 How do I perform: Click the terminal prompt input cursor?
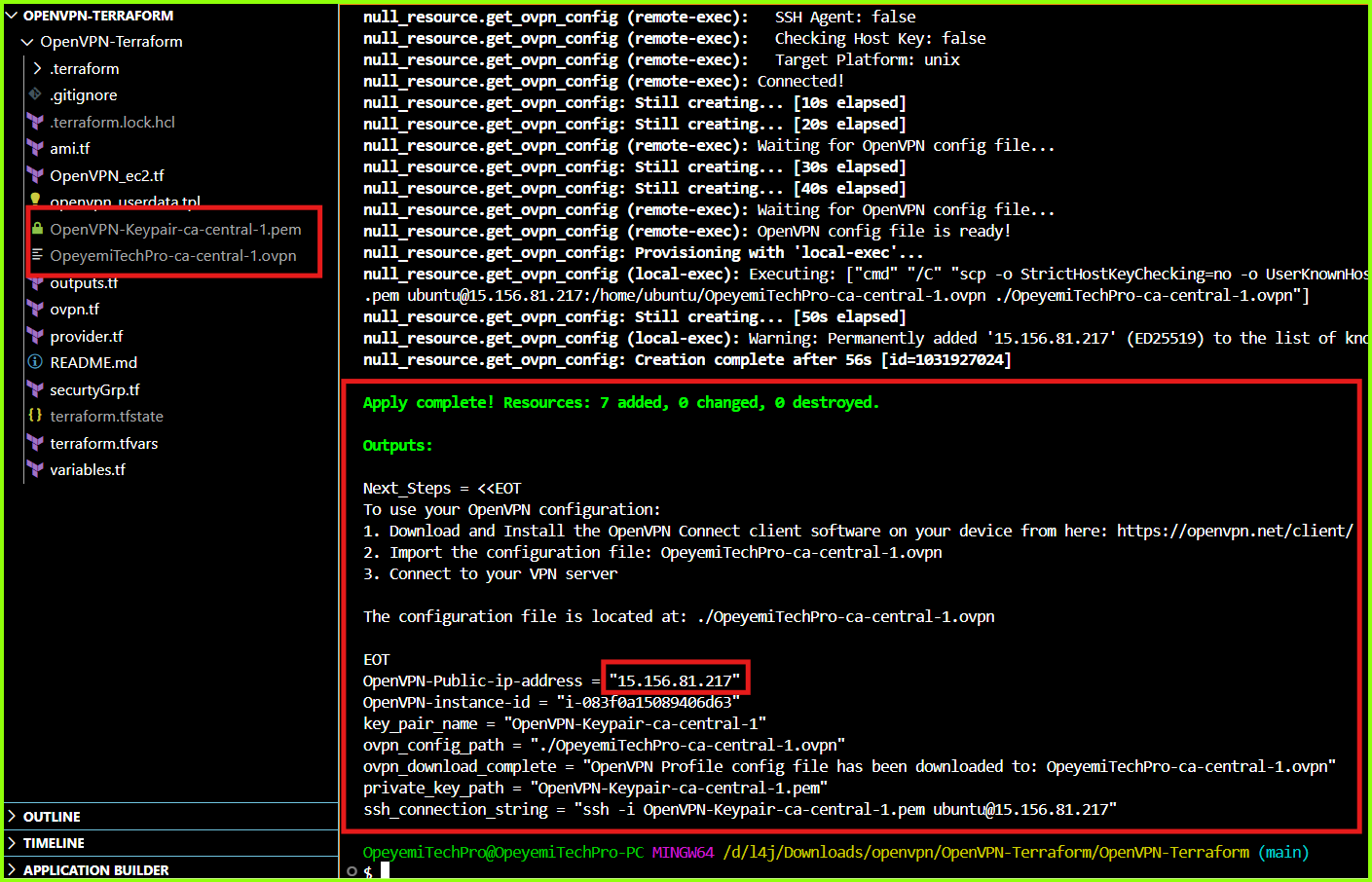385,870
